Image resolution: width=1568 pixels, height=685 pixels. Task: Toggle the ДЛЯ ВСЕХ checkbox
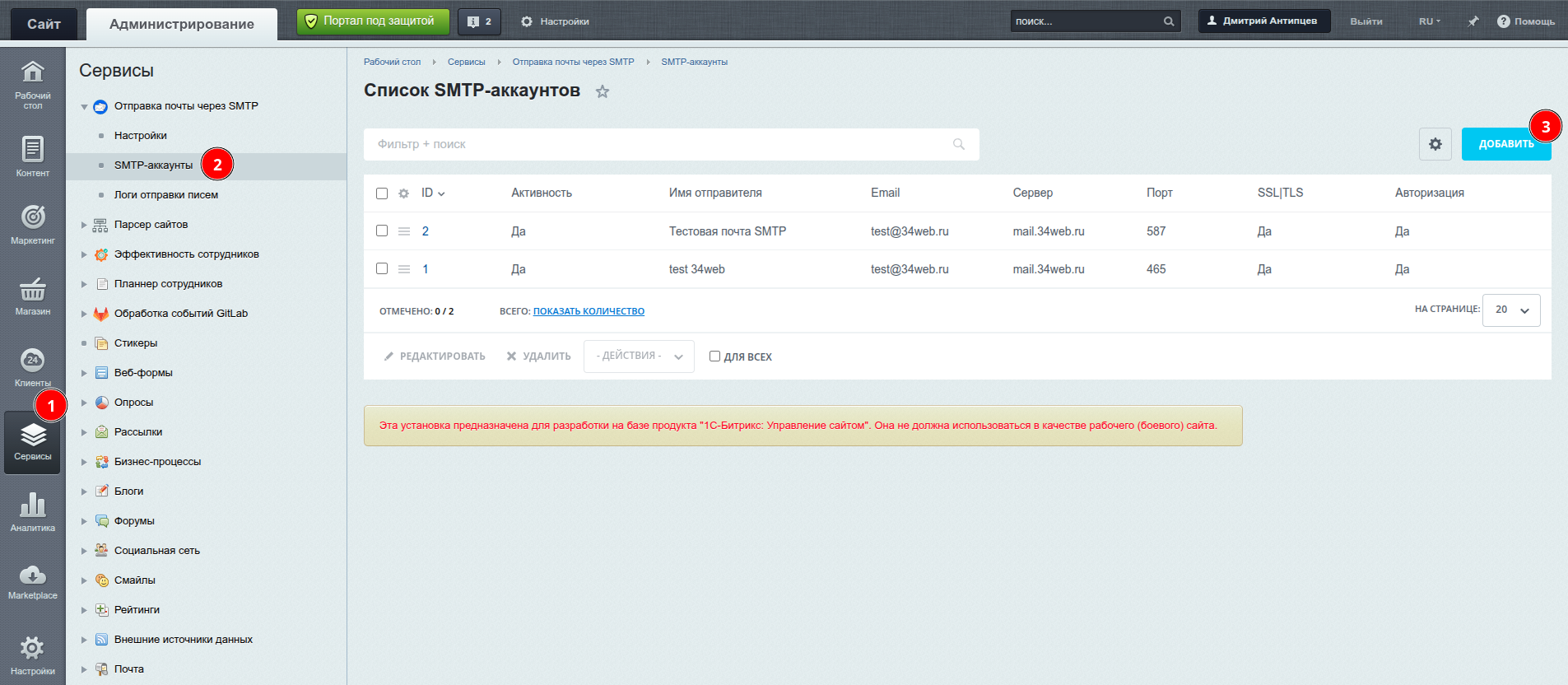point(714,356)
